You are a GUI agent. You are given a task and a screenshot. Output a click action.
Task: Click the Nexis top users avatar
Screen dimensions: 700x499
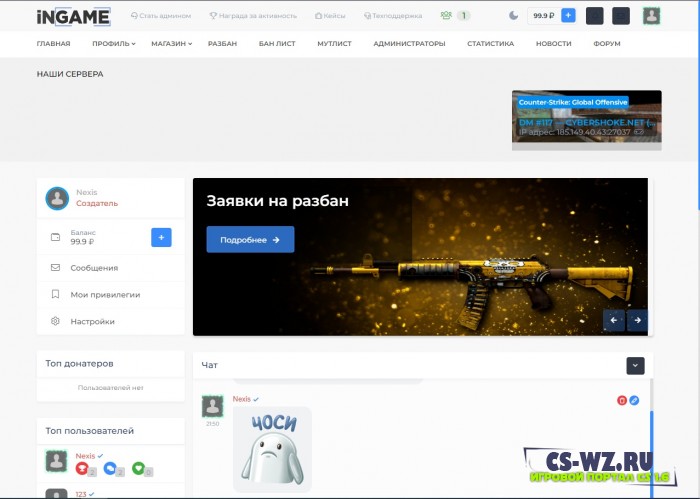click(x=56, y=461)
